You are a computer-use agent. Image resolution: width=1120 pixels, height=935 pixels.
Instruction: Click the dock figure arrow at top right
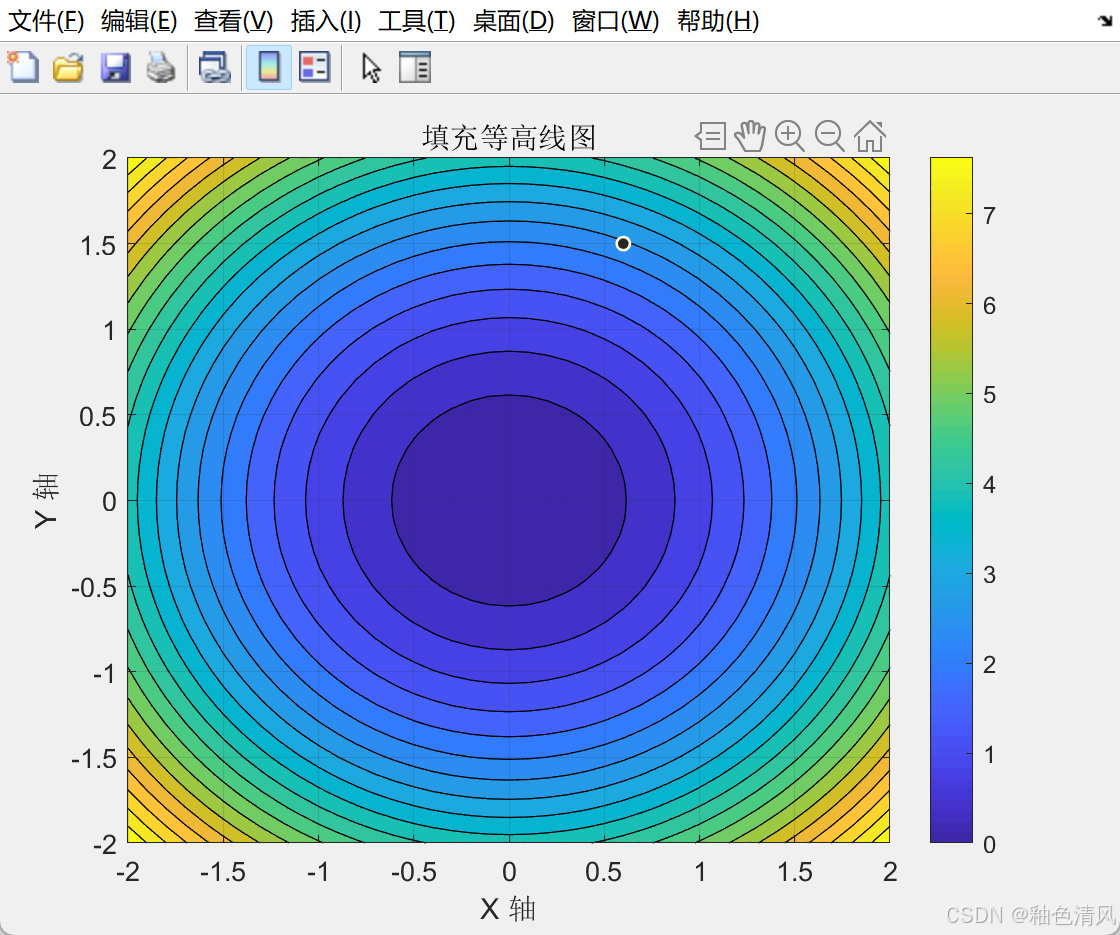point(1105,20)
